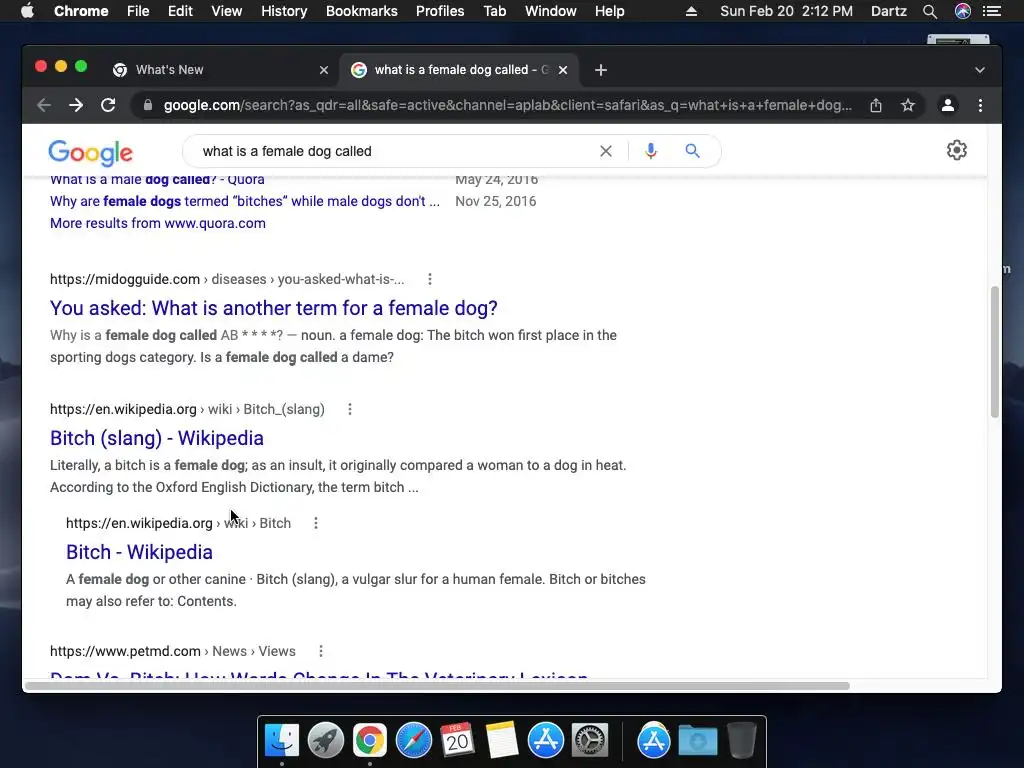The height and width of the screenshot is (768, 1024).
Task: Open Spotlight search in menu bar
Action: (x=930, y=11)
